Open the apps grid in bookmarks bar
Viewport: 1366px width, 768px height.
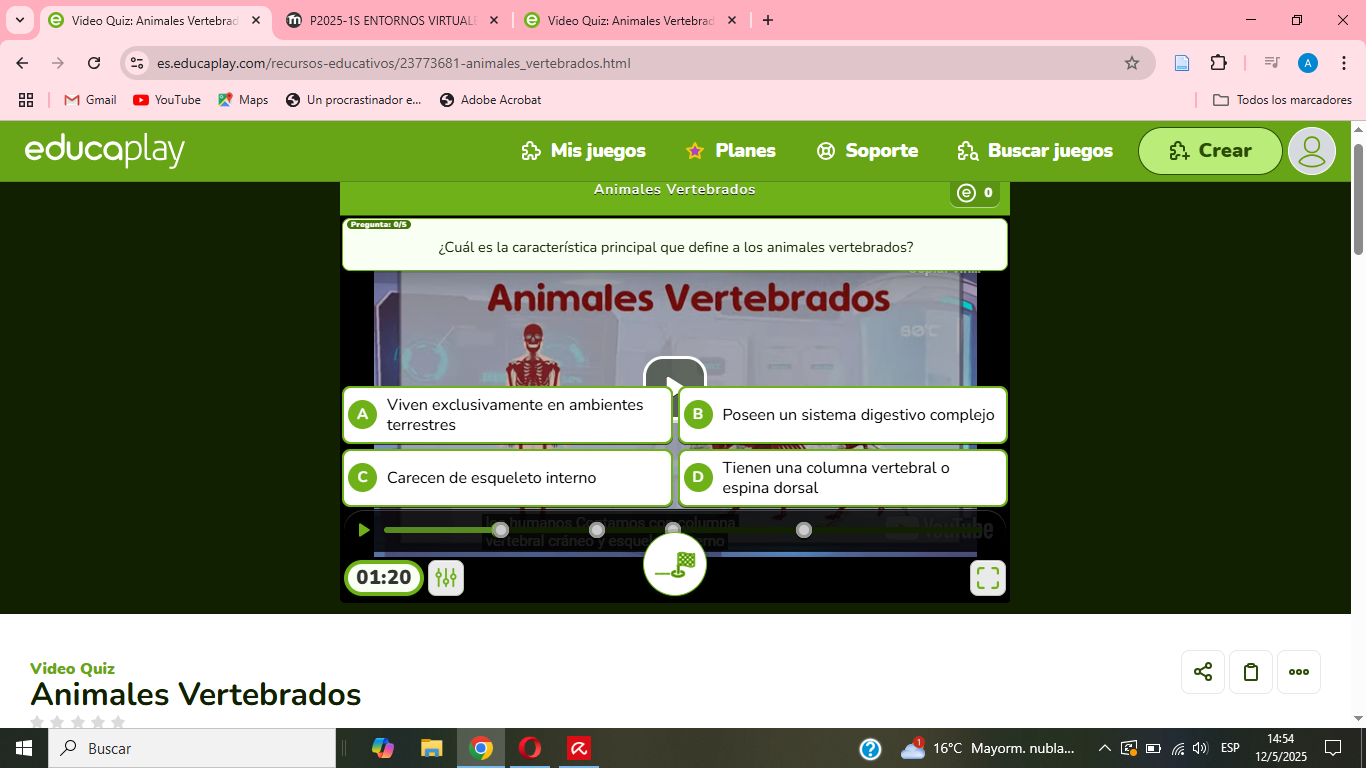coord(26,100)
